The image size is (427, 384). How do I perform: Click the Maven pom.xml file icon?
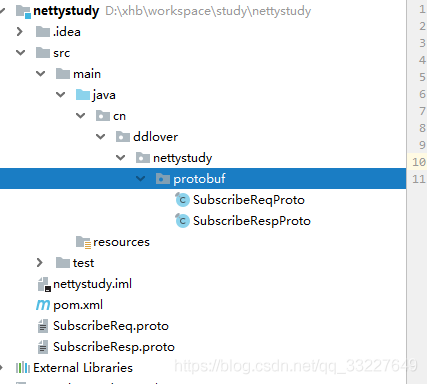point(43,305)
